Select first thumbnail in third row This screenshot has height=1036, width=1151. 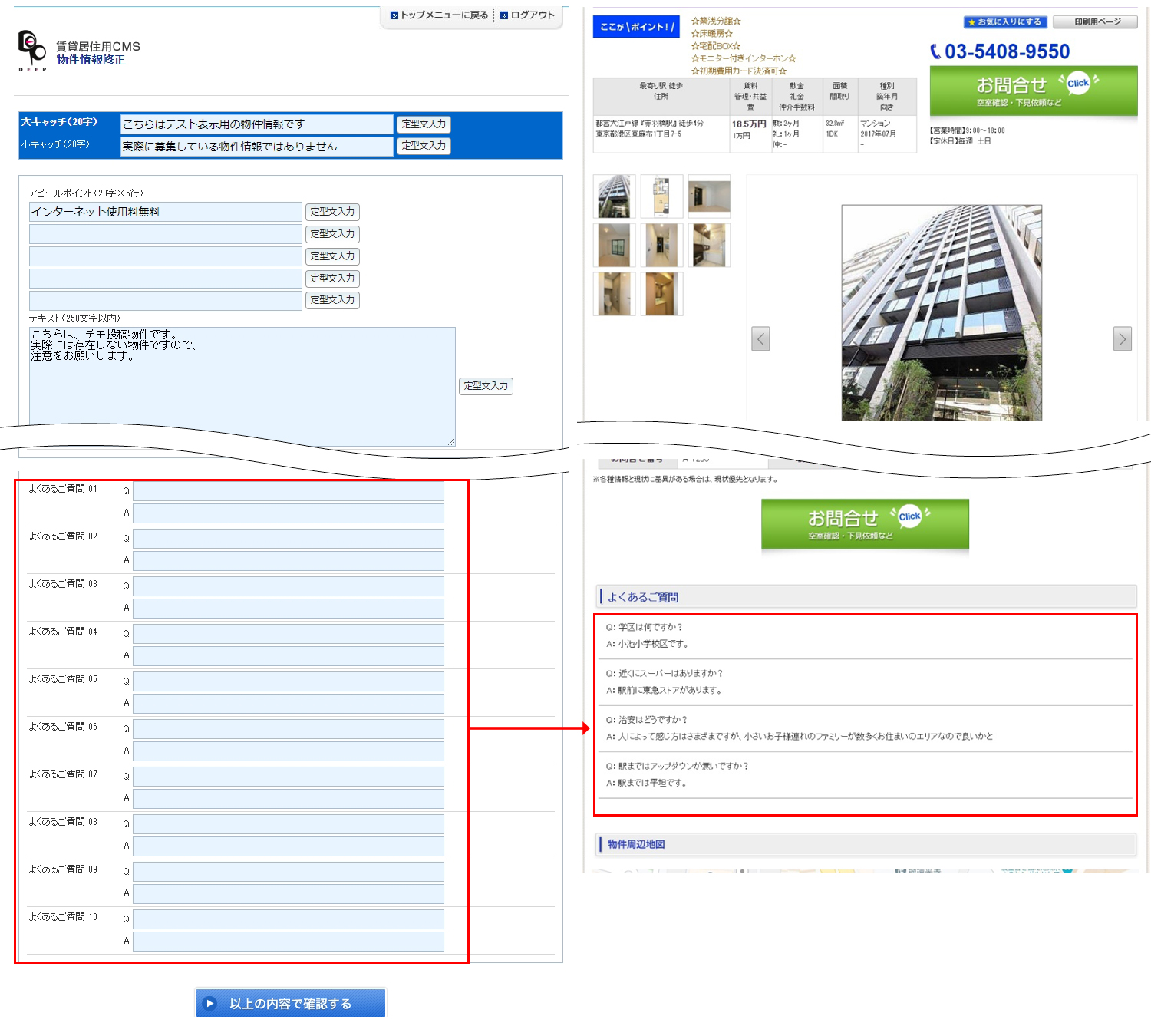pyautogui.click(x=614, y=294)
